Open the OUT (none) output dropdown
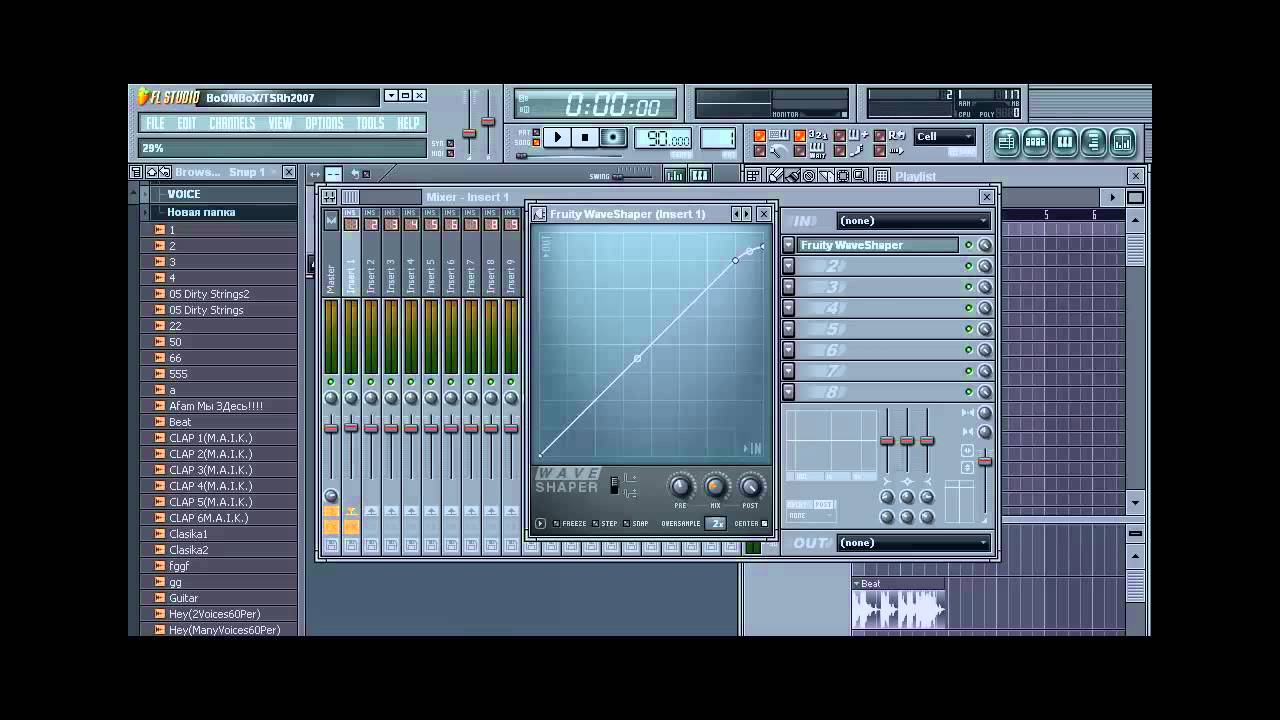Screen dimensions: 1280x720 tap(914, 543)
